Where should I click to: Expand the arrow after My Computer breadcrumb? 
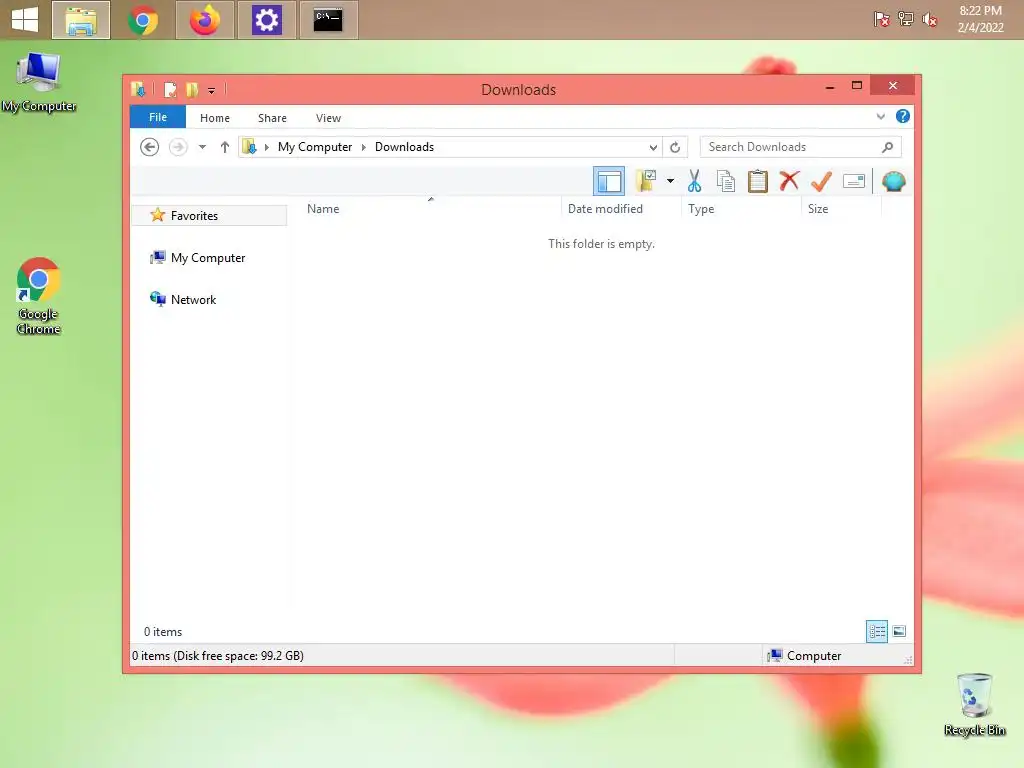[x=364, y=147]
